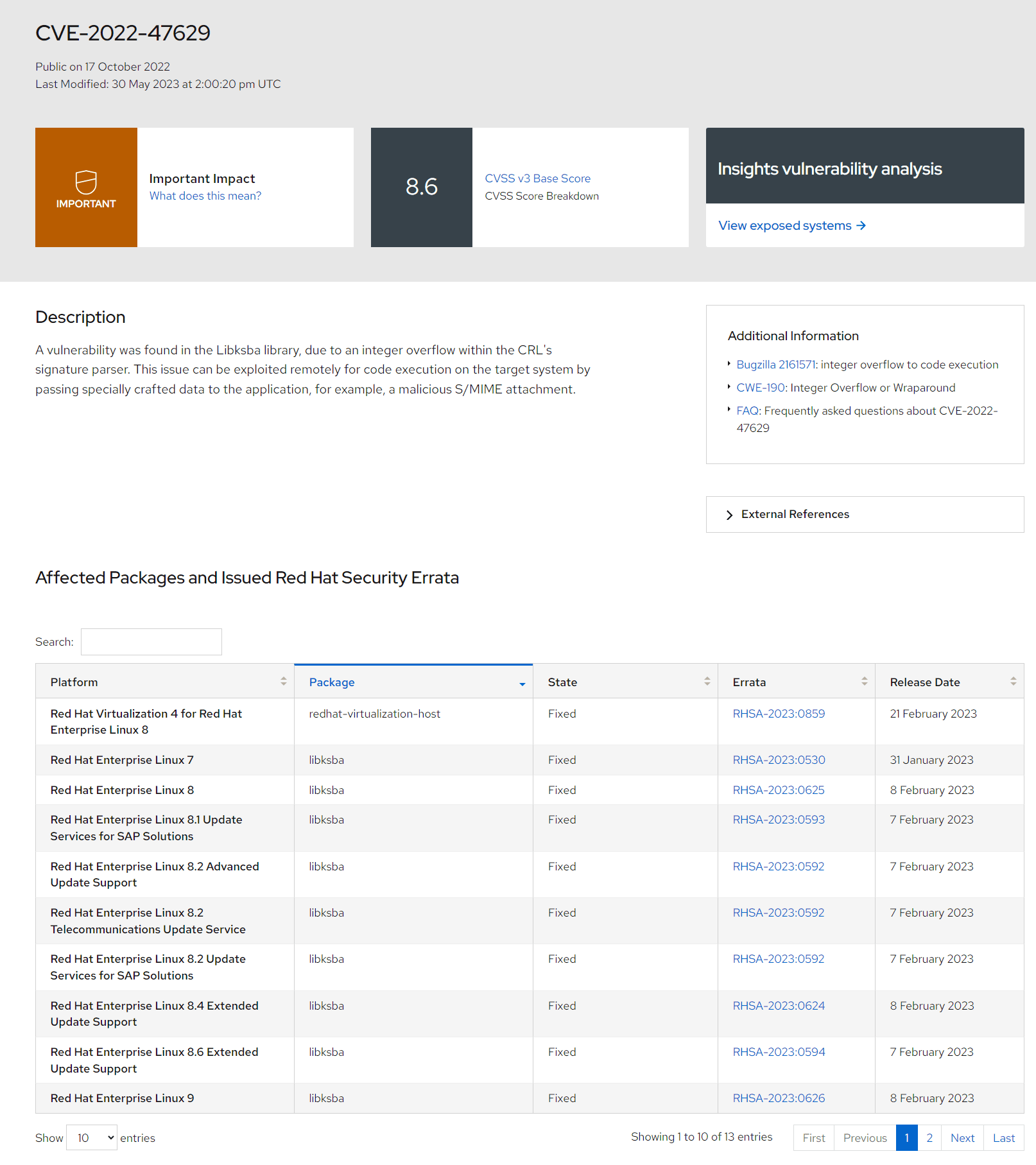Expand the External References section
The height and width of the screenshot is (1165, 1036).
(x=865, y=514)
